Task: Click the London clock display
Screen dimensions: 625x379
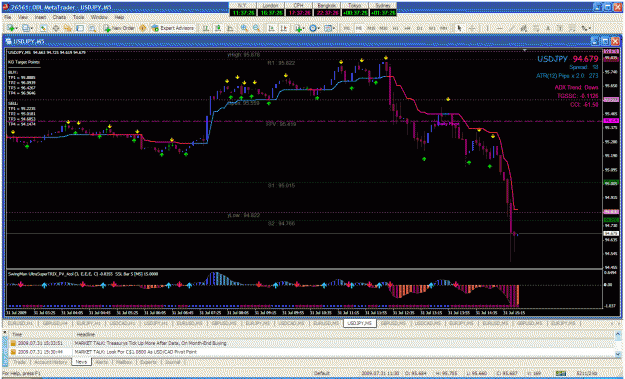Action: tap(271, 9)
